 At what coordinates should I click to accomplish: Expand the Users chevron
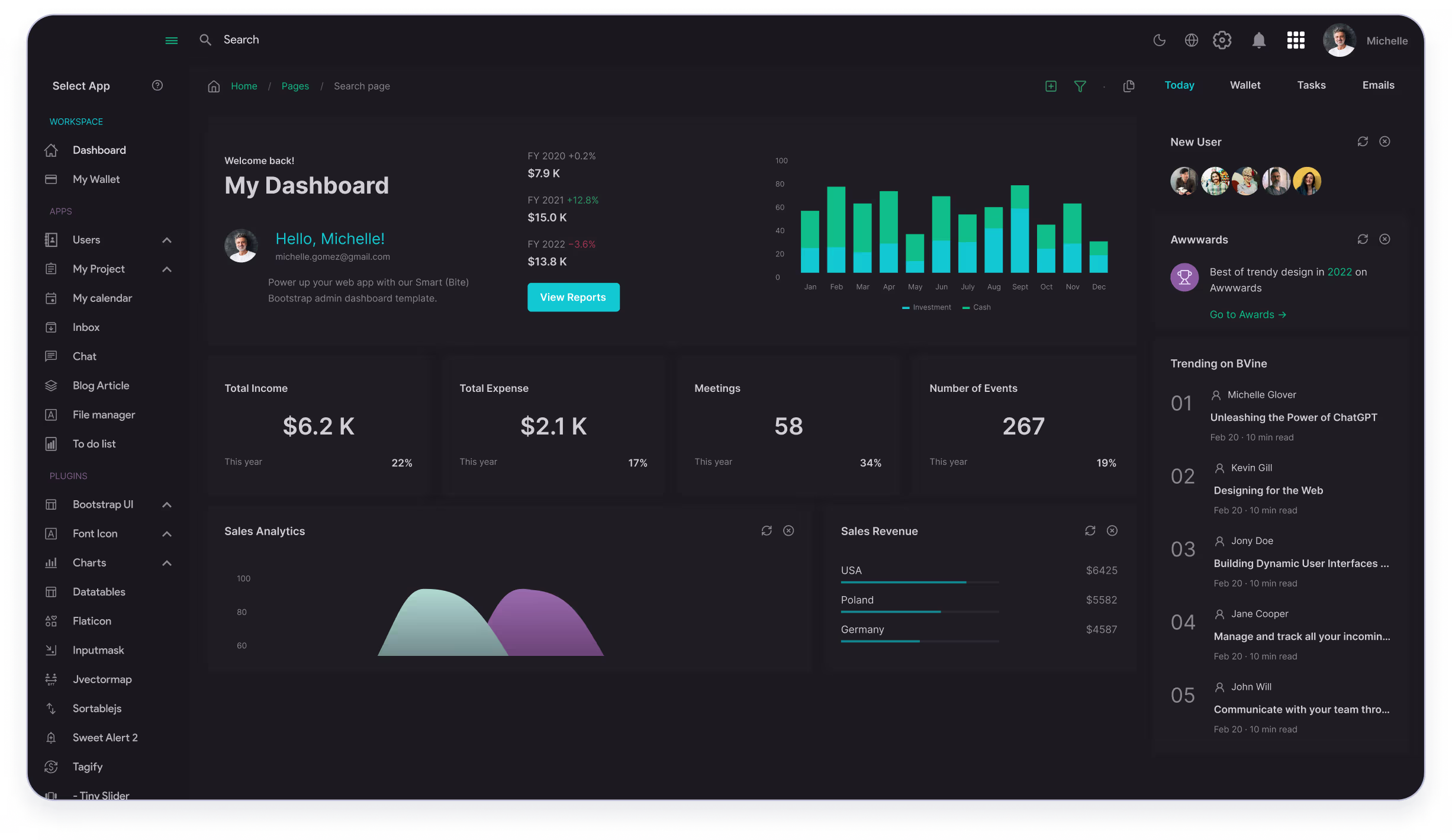167,240
